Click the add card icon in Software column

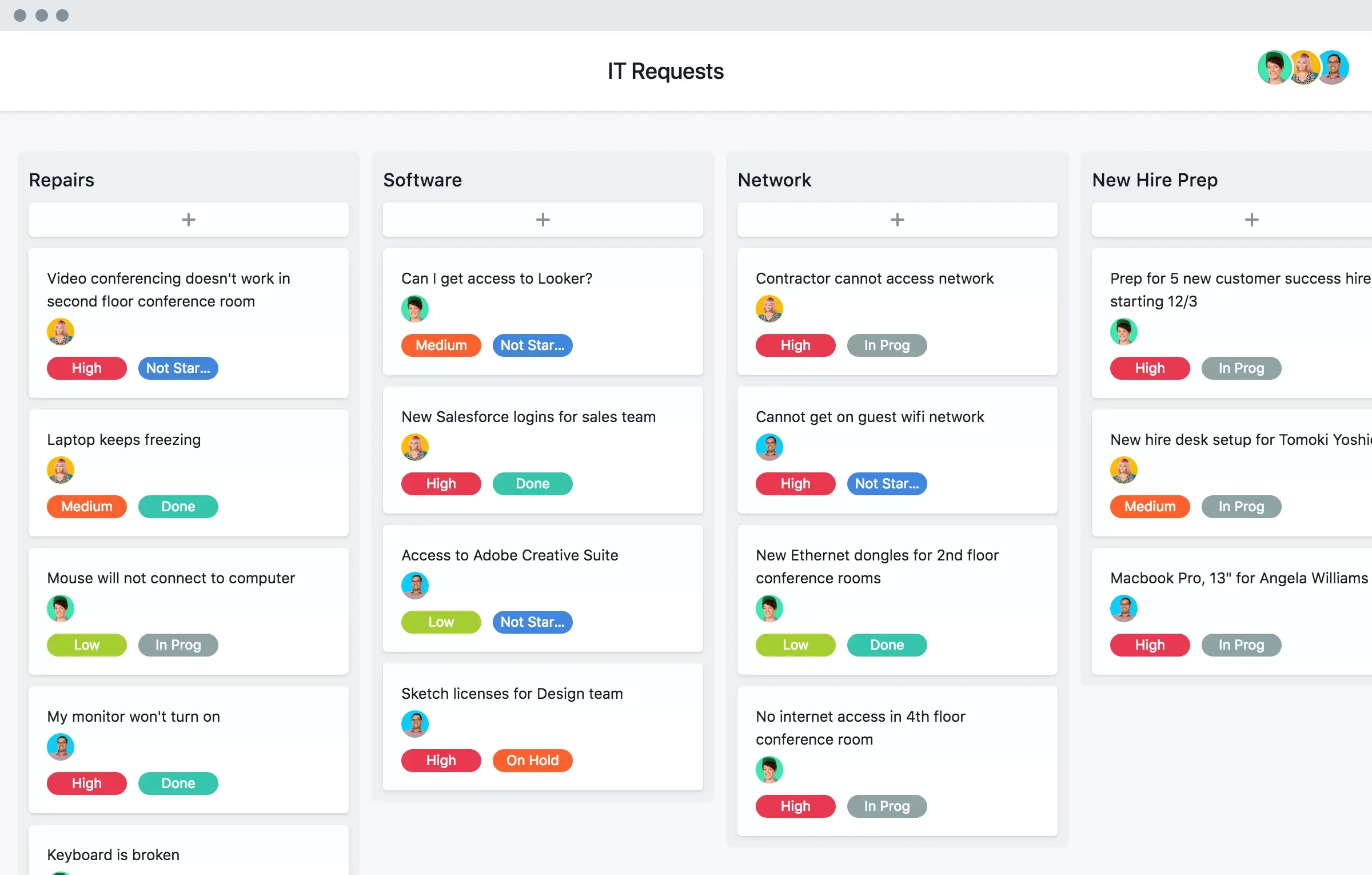[x=543, y=219]
